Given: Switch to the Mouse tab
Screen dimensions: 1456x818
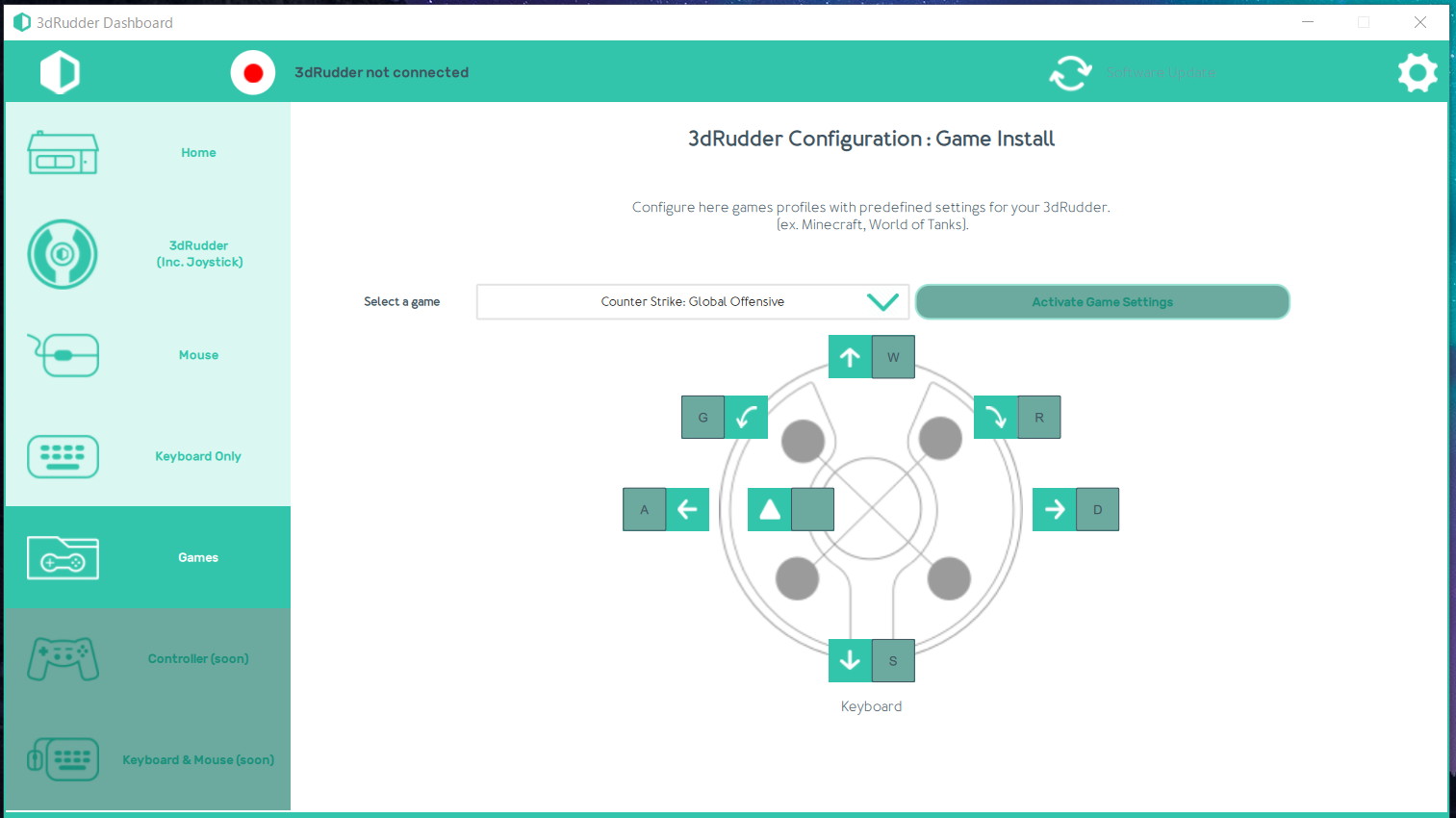Looking at the screenshot, I should coord(148,355).
